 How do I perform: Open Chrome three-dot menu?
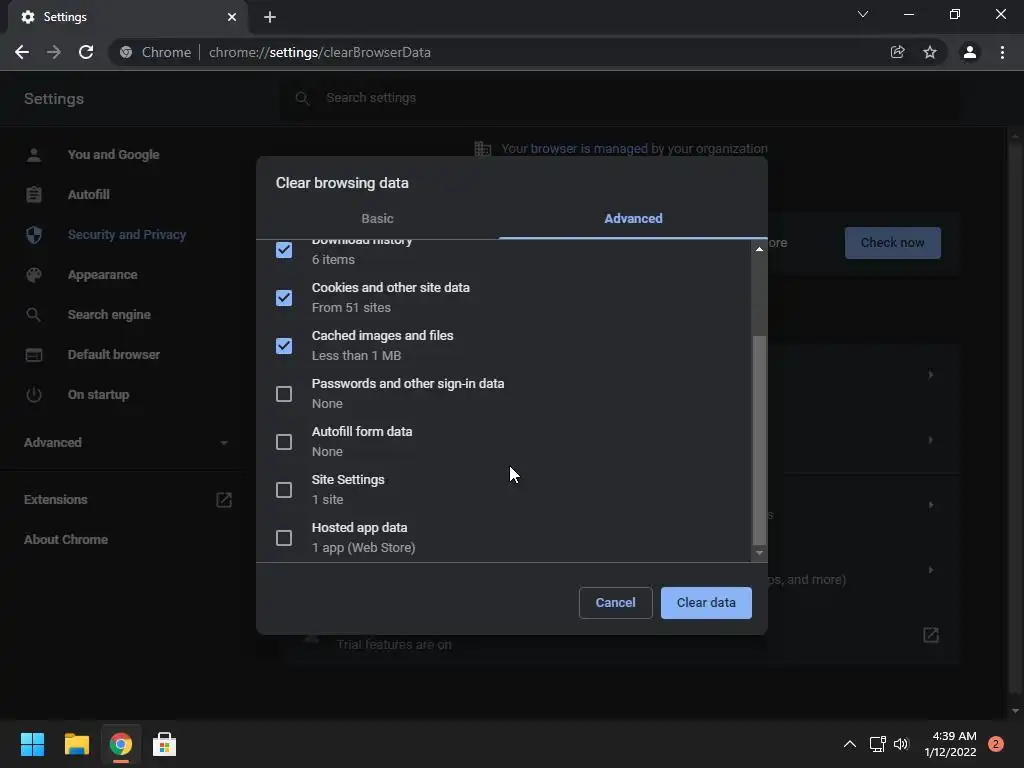click(x=1002, y=52)
